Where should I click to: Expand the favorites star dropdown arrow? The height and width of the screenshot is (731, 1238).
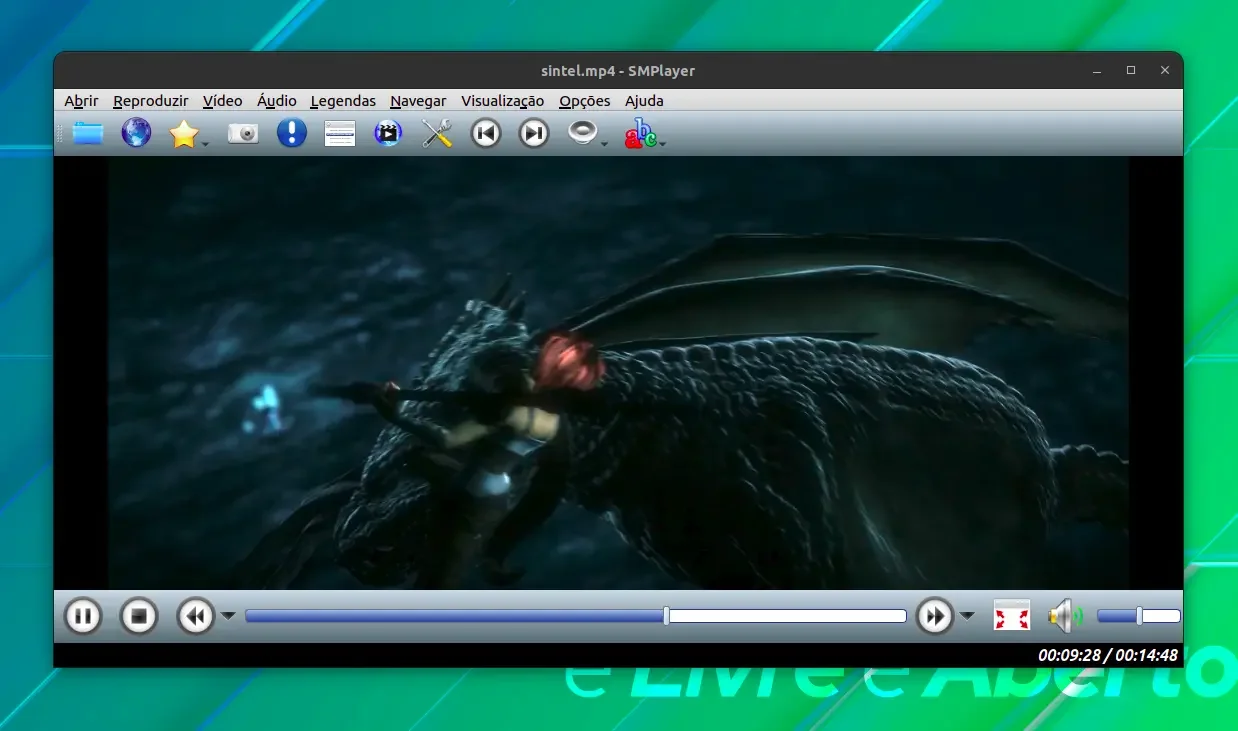point(205,144)
